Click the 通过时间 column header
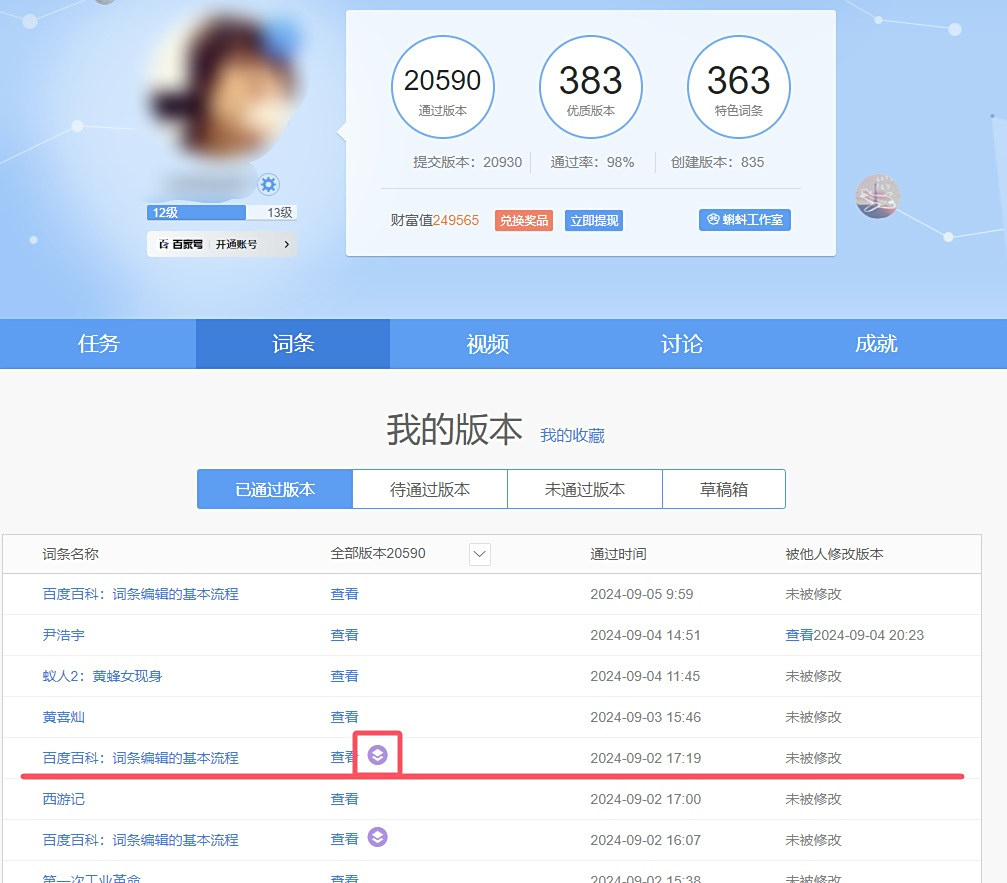 618,554
